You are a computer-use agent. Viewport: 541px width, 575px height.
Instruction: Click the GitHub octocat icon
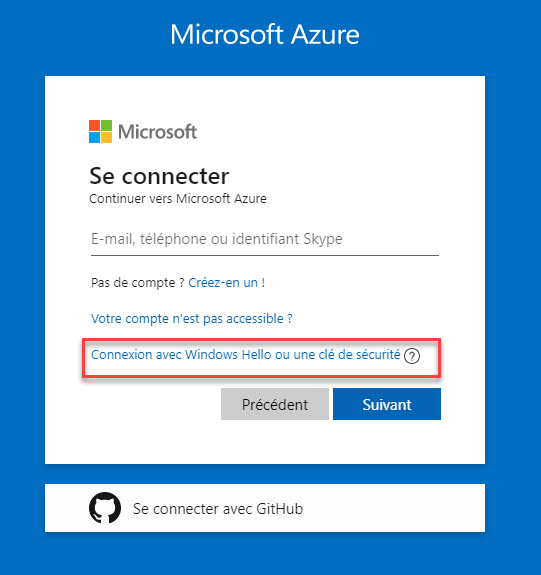pos(105,508)
